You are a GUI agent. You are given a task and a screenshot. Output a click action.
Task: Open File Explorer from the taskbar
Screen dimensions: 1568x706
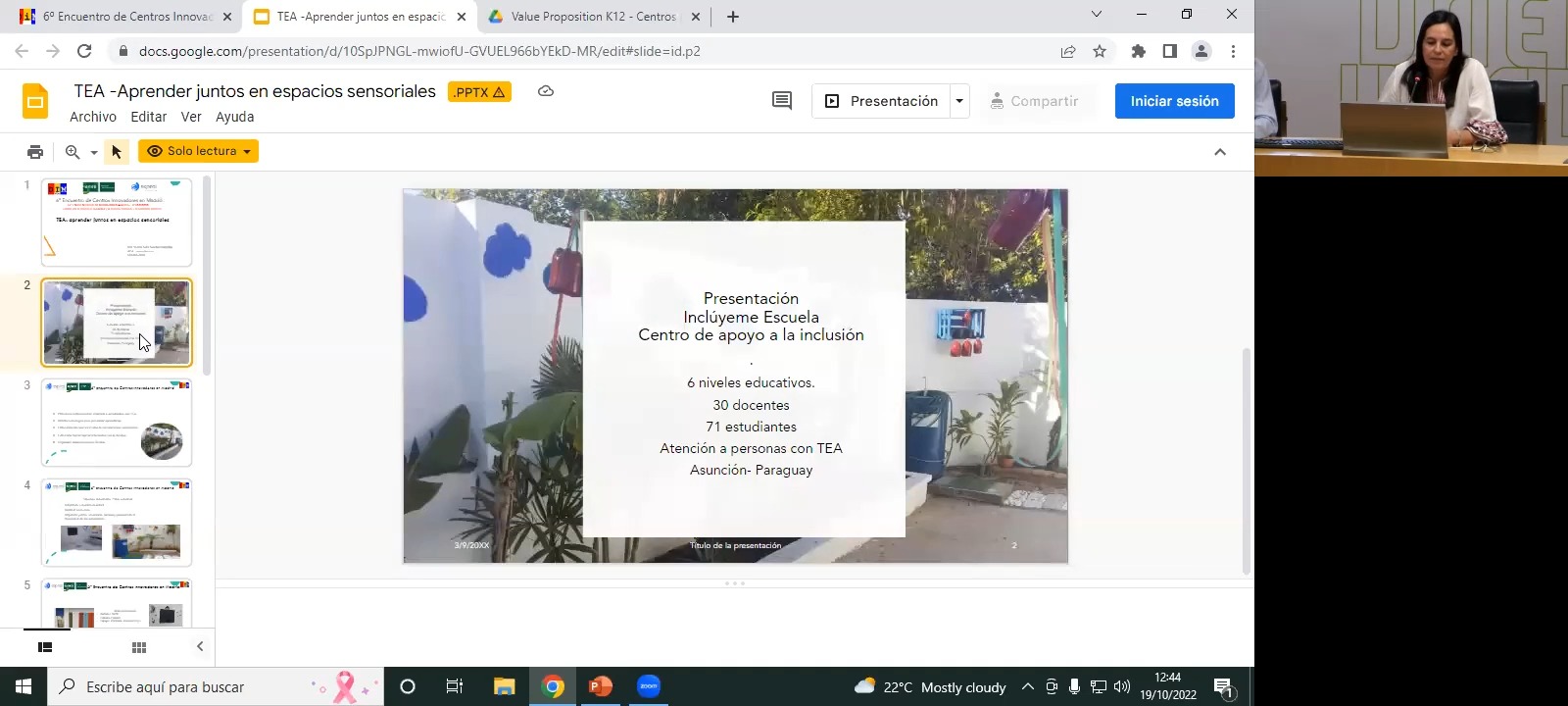504,686
